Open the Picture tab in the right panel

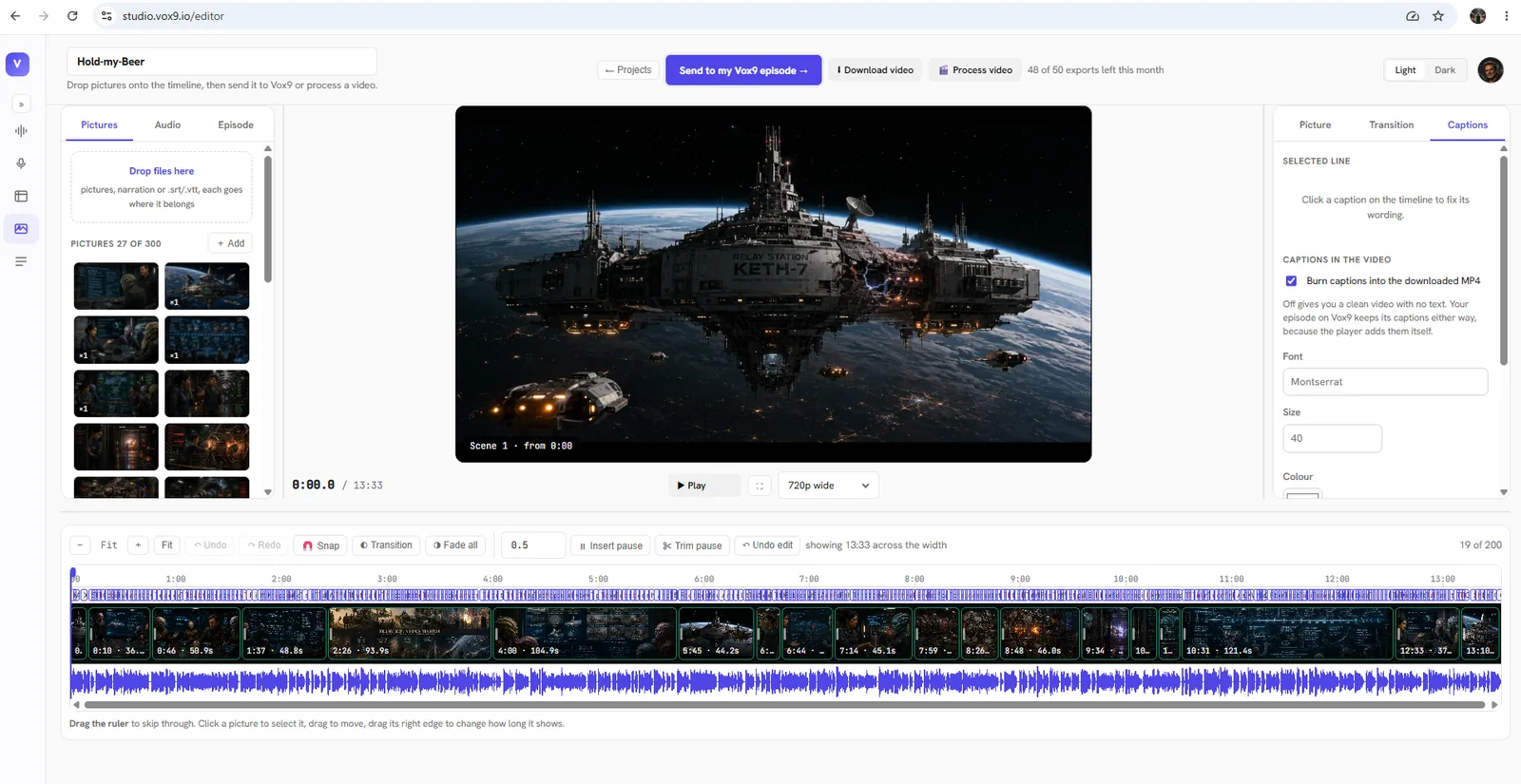pyautogui.click(x=1315, y=125)
